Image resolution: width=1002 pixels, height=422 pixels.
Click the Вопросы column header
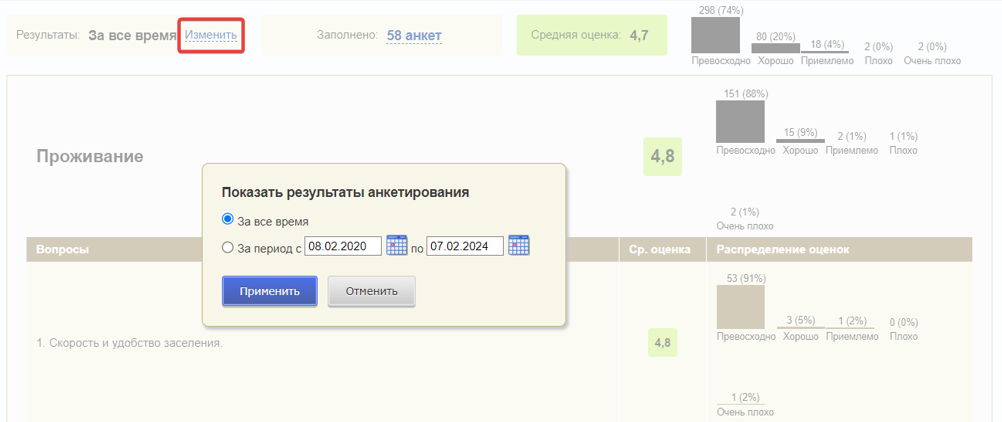tap(63, 250)
